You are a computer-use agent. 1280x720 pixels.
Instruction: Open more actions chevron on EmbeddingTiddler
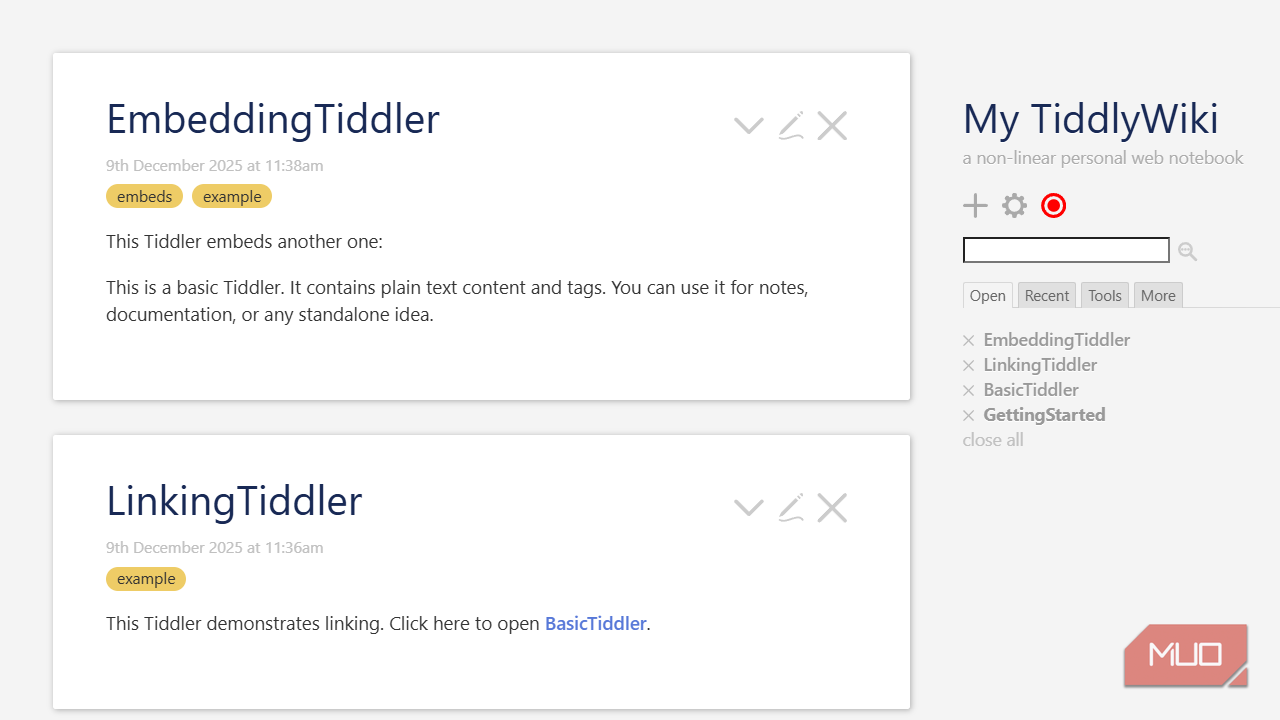click(x=748, y=126)
